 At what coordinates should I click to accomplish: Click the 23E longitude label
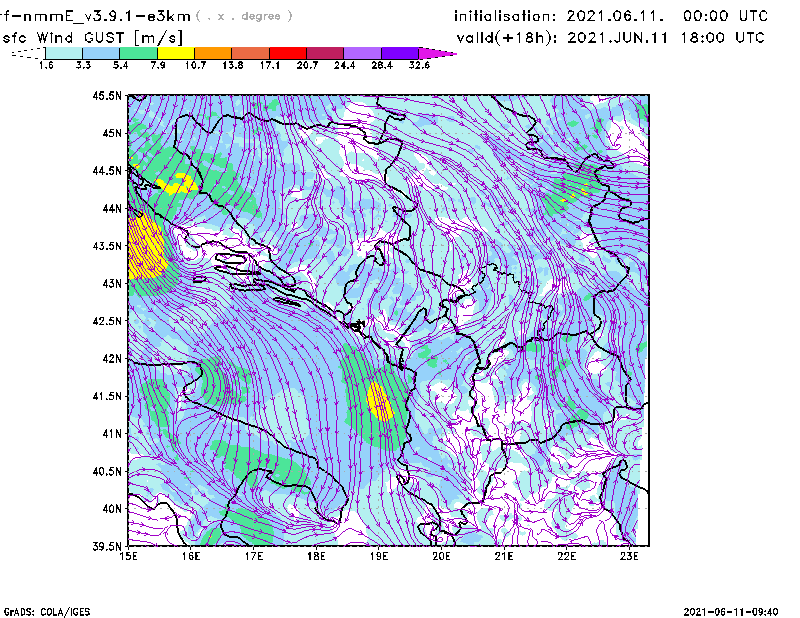click(629, 556)
